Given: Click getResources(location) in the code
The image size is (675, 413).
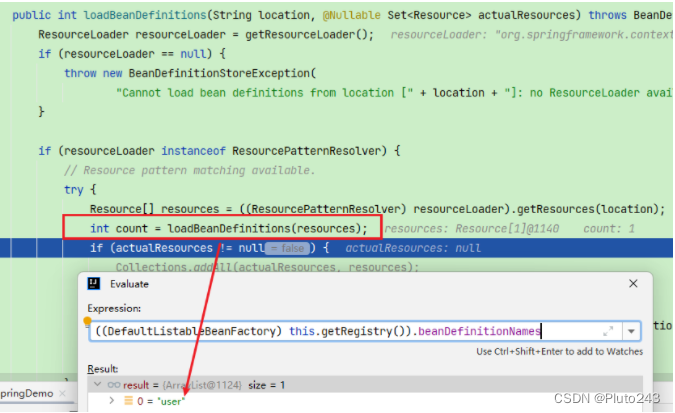Looking at the screenshot, I should [588, 209].
